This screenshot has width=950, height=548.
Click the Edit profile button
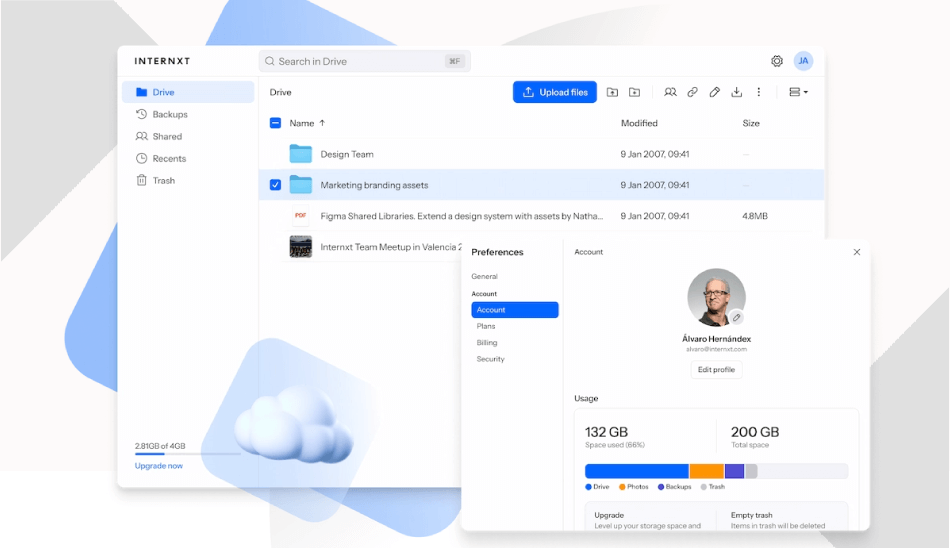click(716, 370)
